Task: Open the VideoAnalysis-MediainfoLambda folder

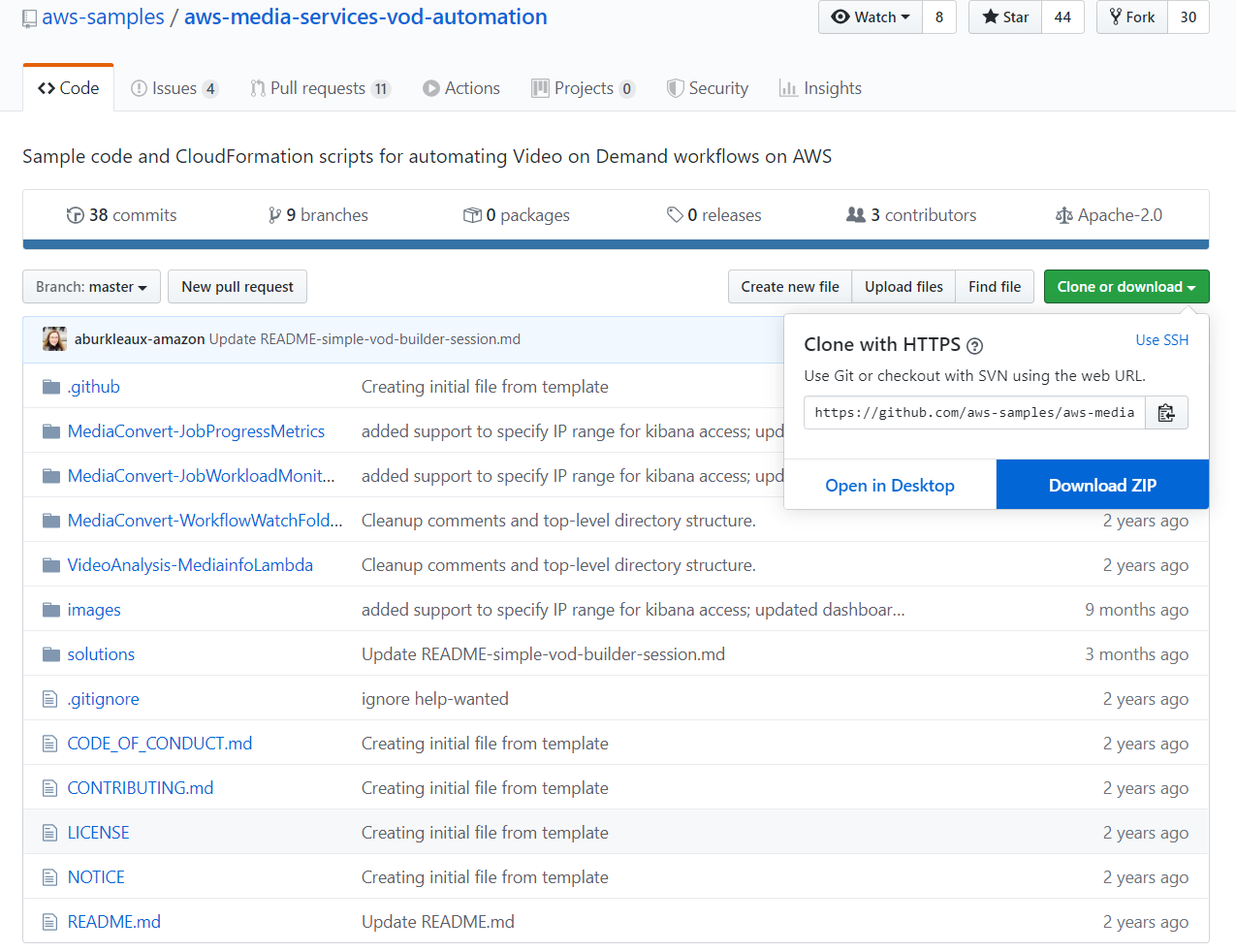Action: click(190, 565)
